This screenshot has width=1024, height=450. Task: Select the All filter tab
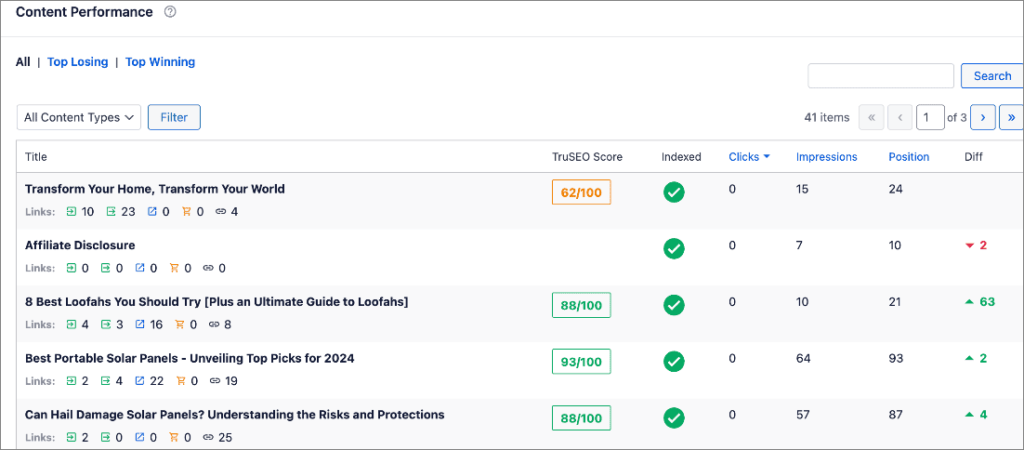(x=23, y=62)
